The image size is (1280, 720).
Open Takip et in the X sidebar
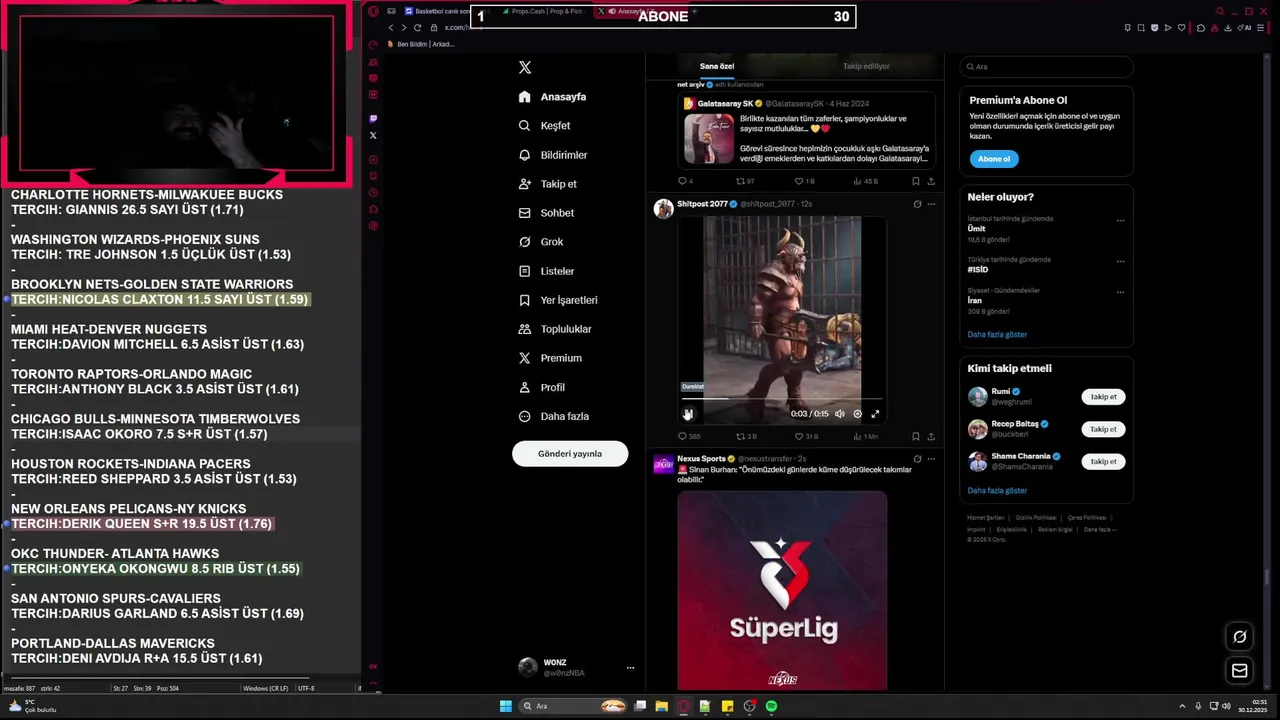[547, 184]
